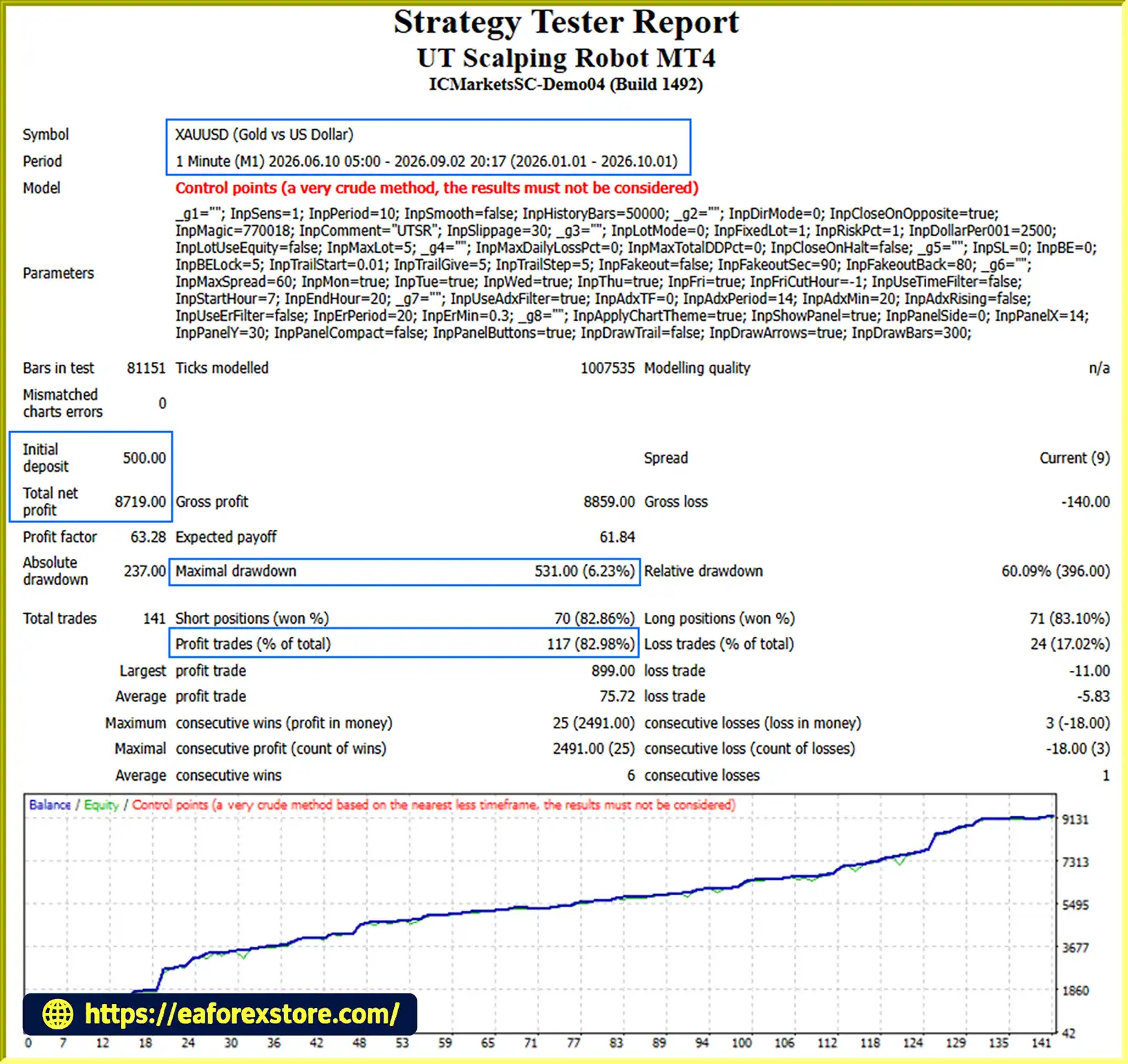Viewport: 1128px width, 1064px height.
Task: Select the Short positions value "70 (82.86%)"
Action: click(594, 618)
